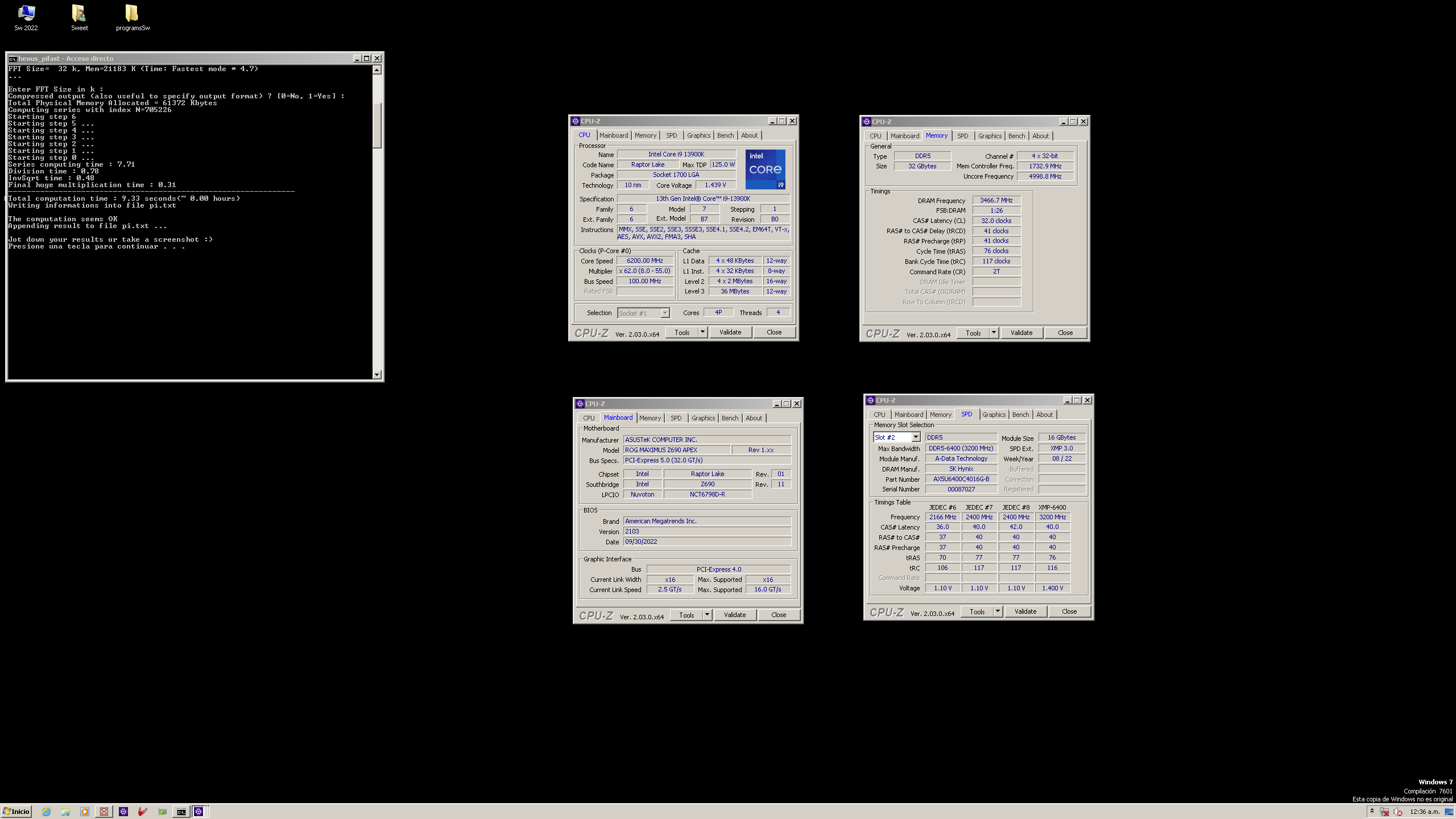The width and height of the screenshot is (1456, 819).
Task: Click the red checkmark taskbar icon
Action: coord(143,812)
